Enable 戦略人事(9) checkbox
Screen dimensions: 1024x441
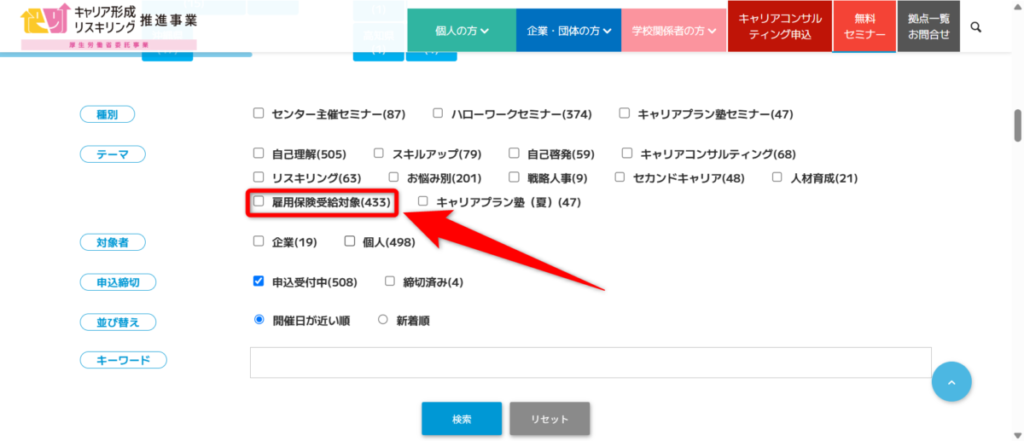(514, 177)
